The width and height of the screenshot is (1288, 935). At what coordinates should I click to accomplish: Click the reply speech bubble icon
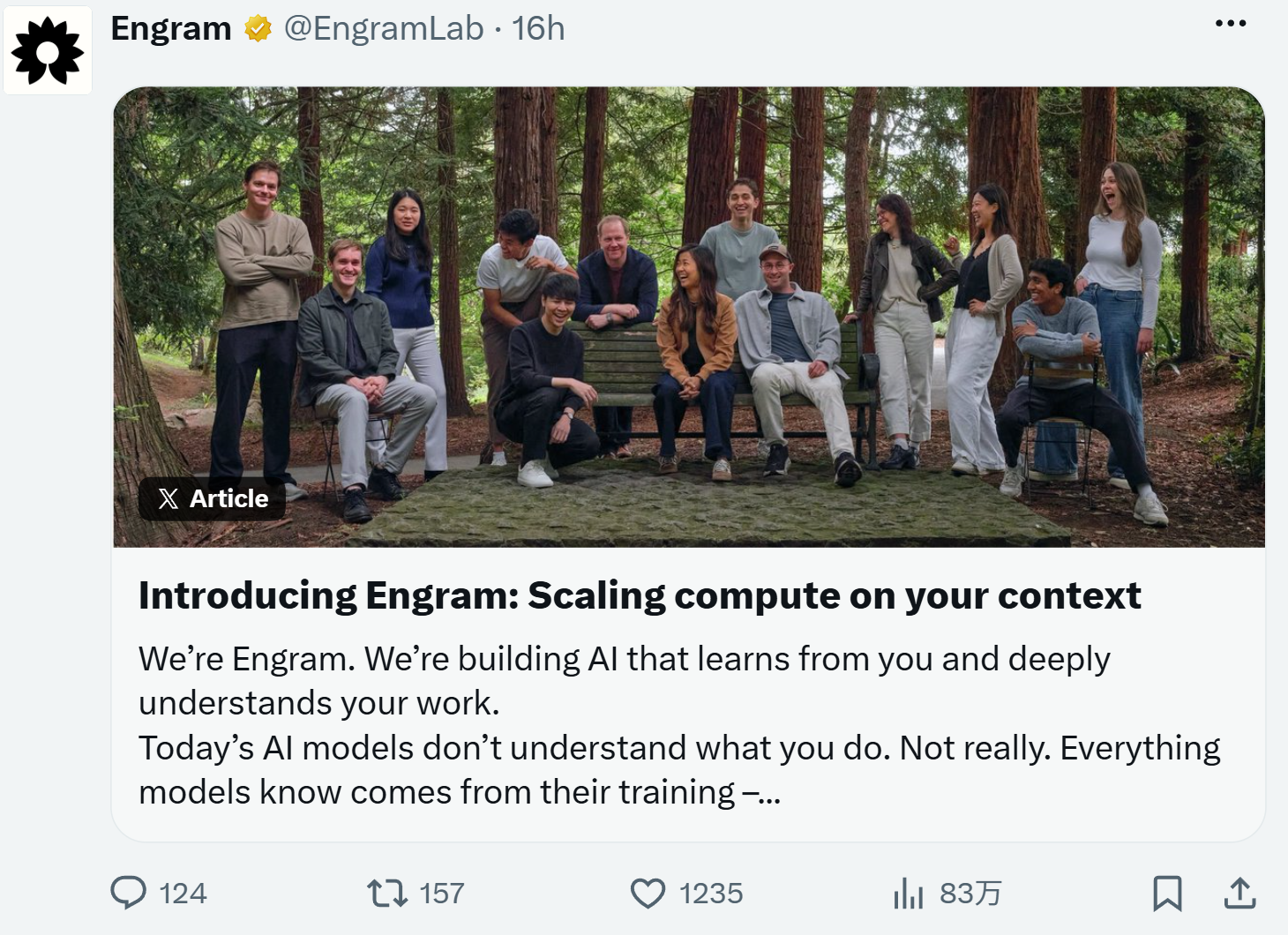(129, 893)
